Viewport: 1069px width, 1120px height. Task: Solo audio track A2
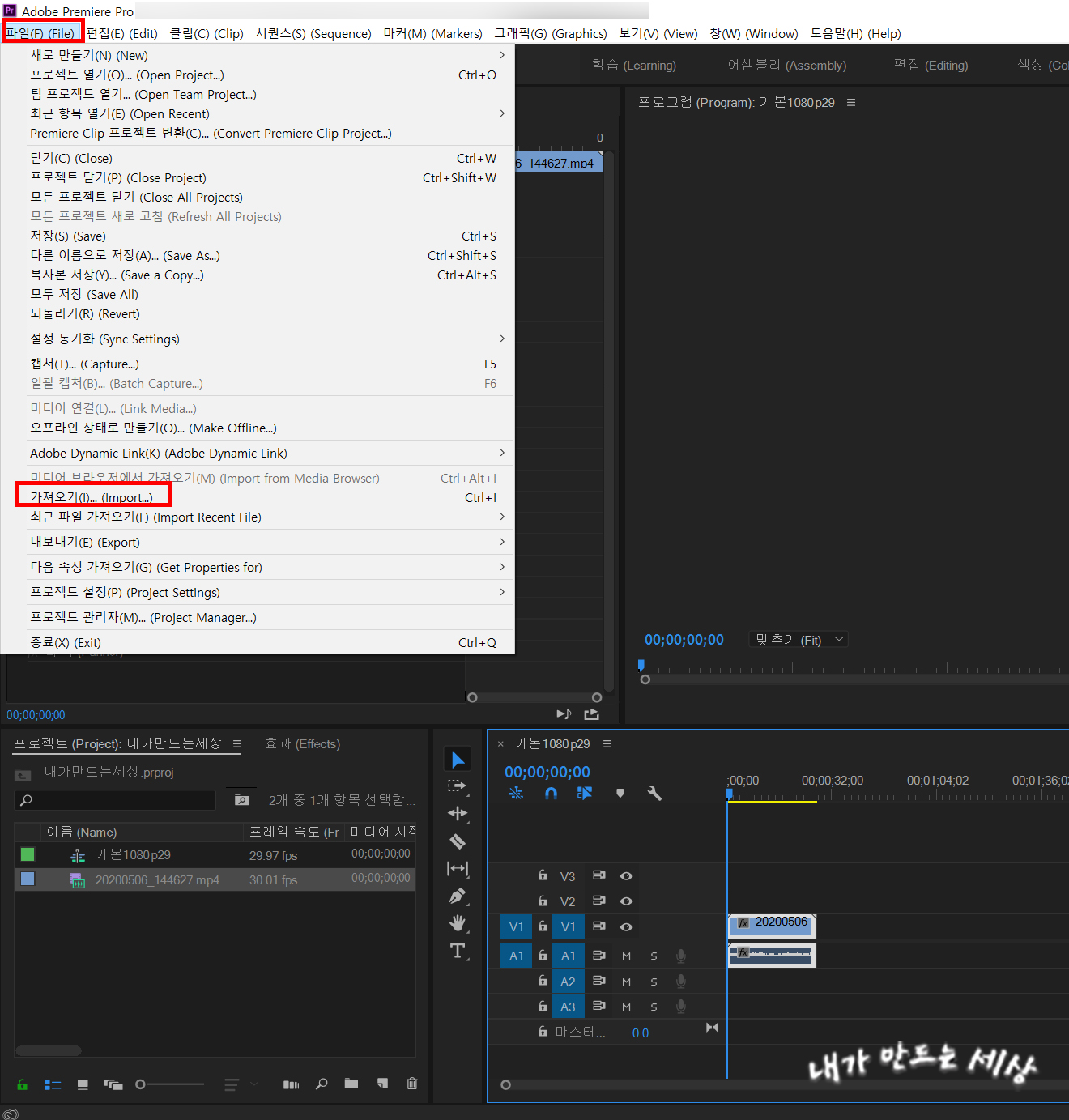(654, 982)
